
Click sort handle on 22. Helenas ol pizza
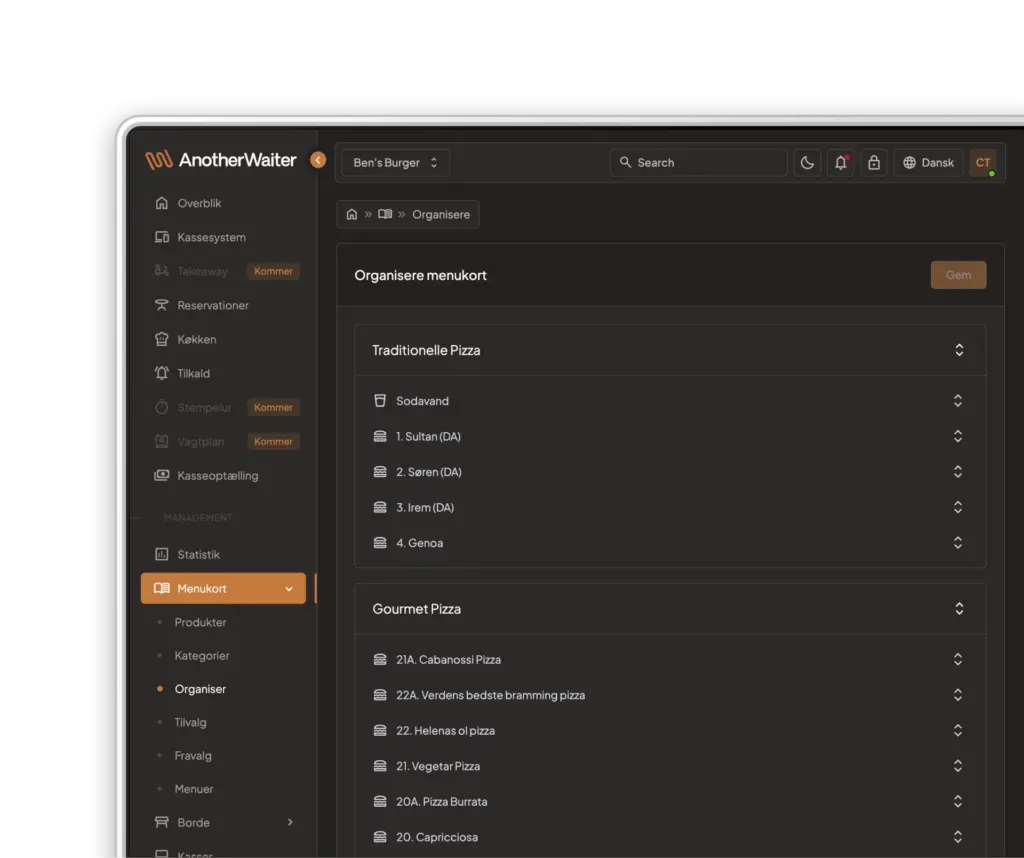click(x=957, y=730)
